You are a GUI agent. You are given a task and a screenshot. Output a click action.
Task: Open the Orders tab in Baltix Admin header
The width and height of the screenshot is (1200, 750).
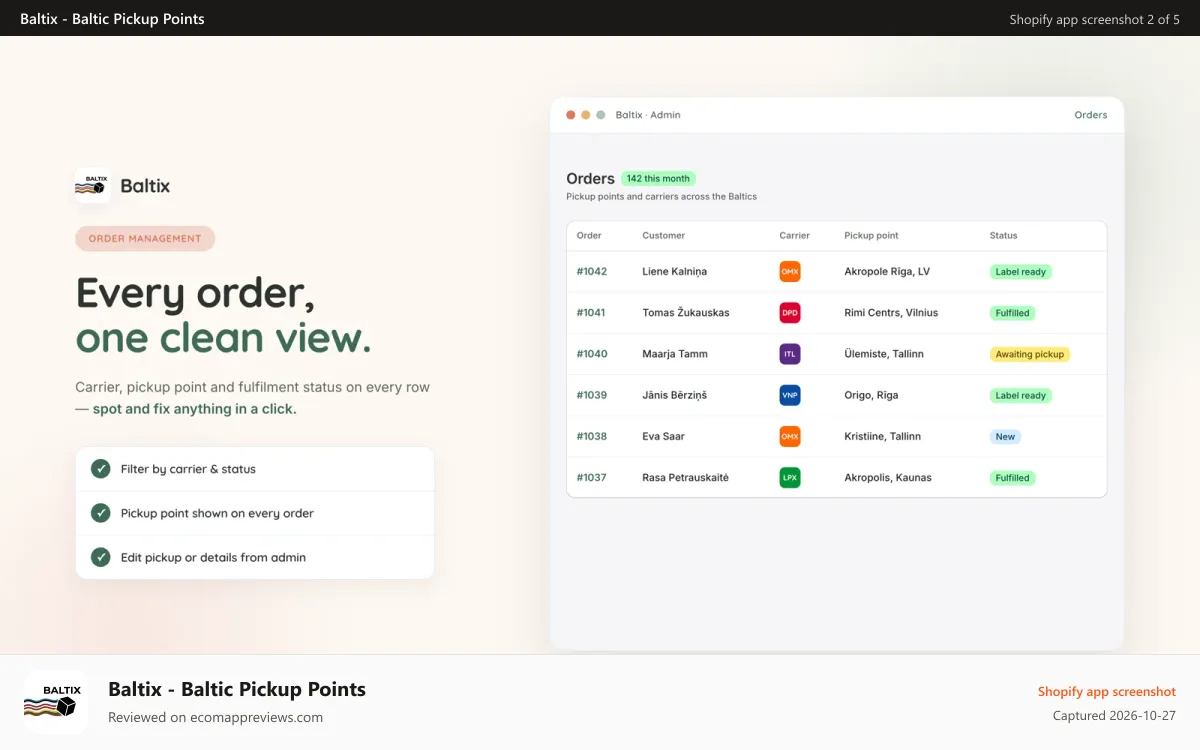[1091, 115]
